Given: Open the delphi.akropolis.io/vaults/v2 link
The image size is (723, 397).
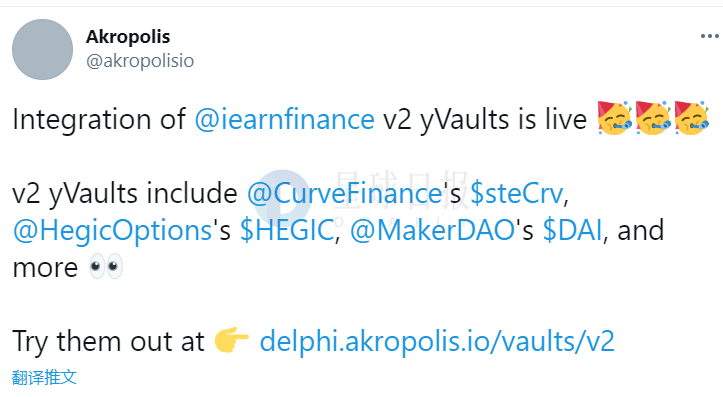Looking at the screenshot, I should (437, 341).
